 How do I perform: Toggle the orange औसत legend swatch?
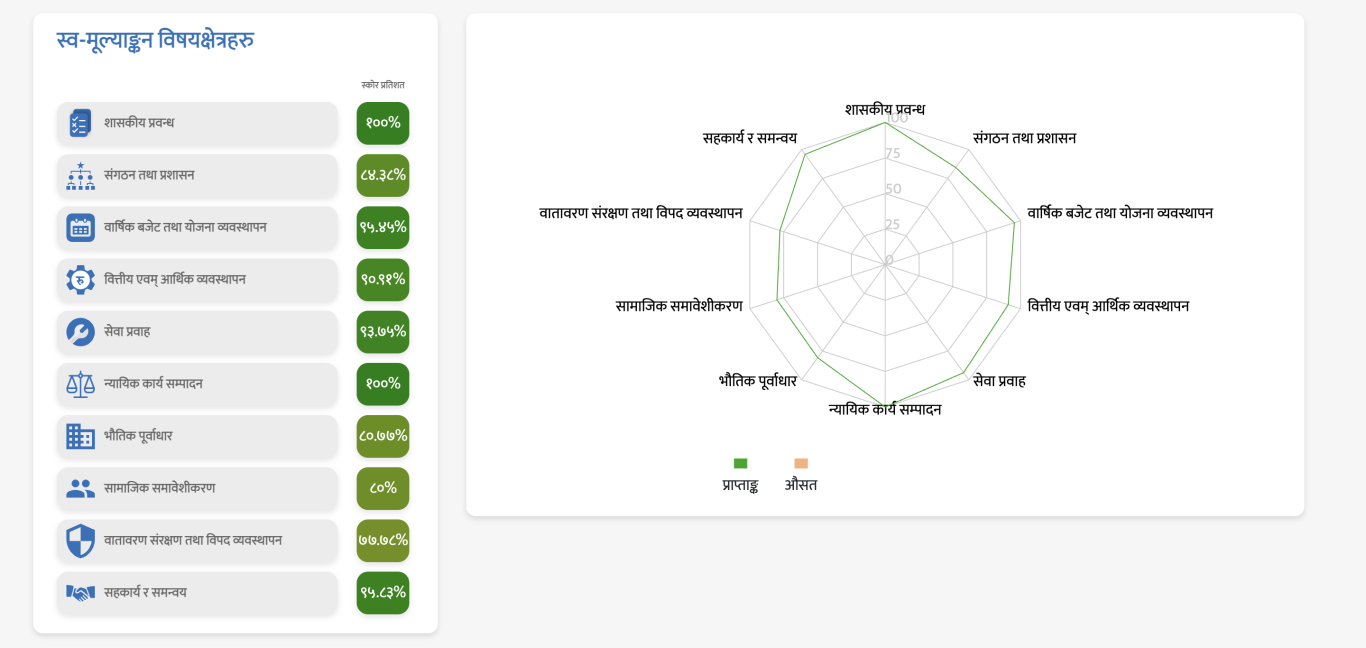(x=801, y=463)
